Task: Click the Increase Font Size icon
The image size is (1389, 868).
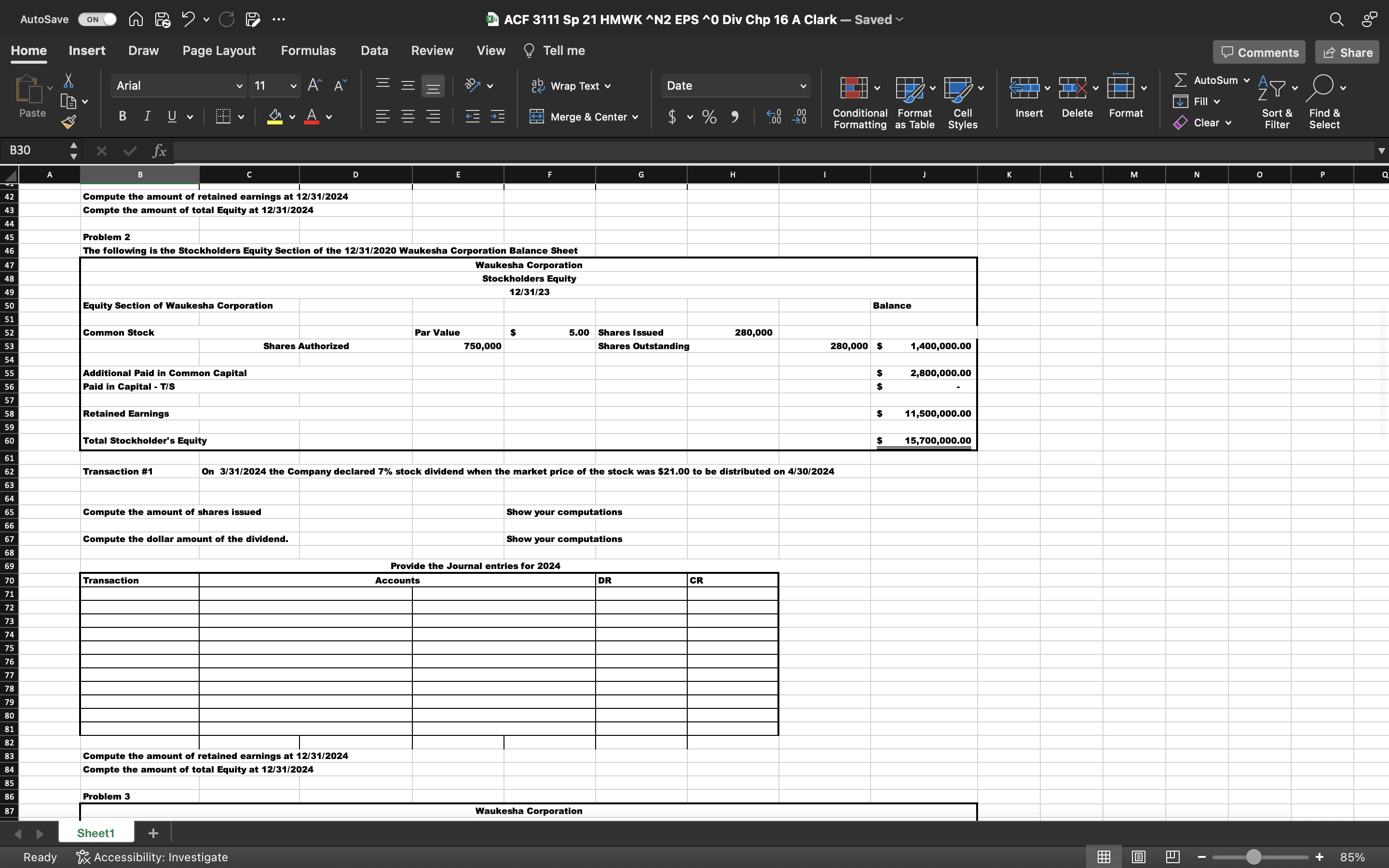Action: click(x=314, y=85)
